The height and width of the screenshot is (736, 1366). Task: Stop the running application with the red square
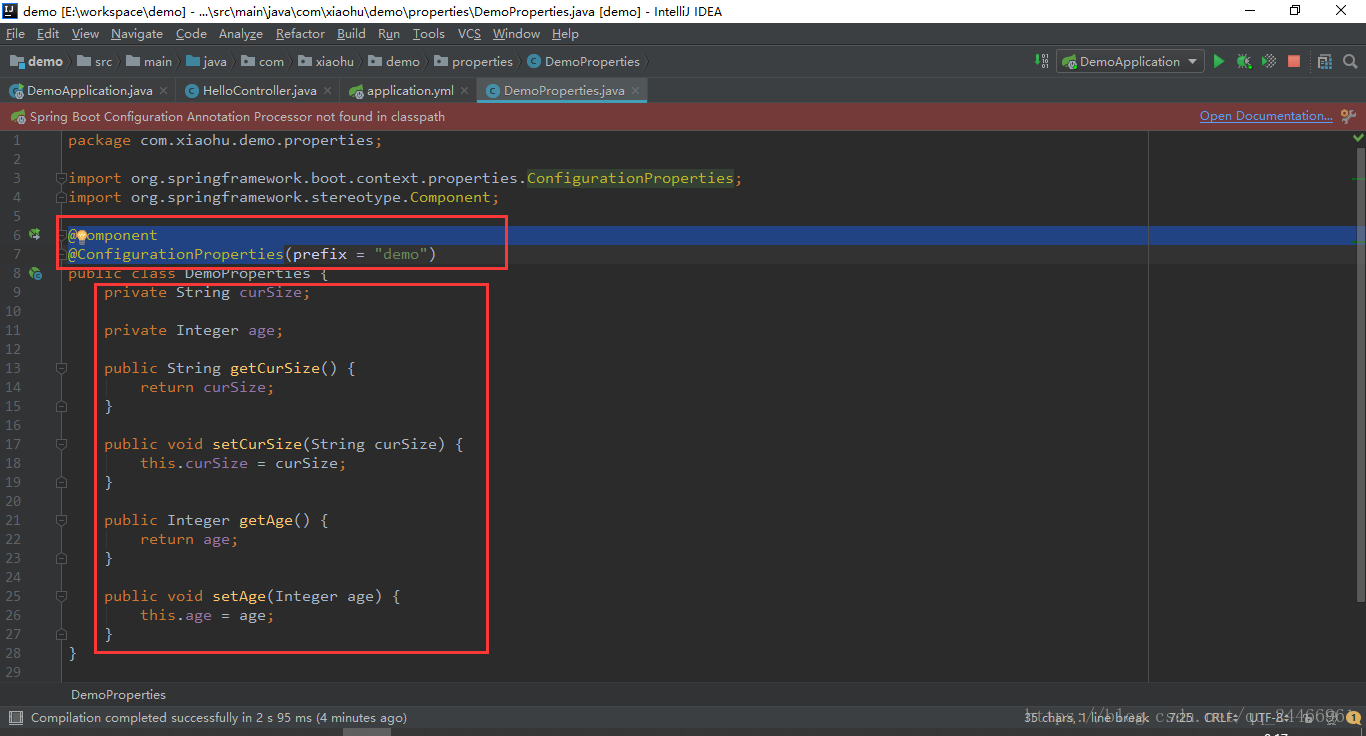[x=1293, y=61]
